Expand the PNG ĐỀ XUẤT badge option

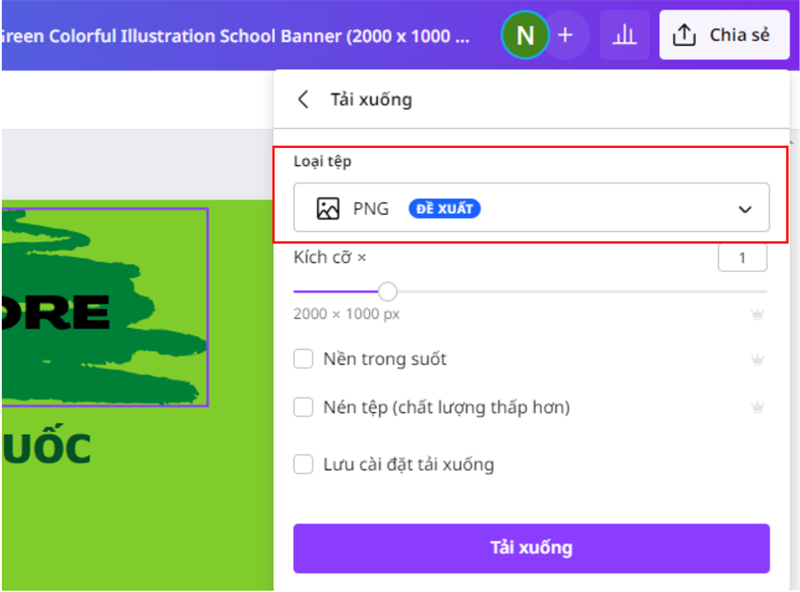tap(444, 208)
